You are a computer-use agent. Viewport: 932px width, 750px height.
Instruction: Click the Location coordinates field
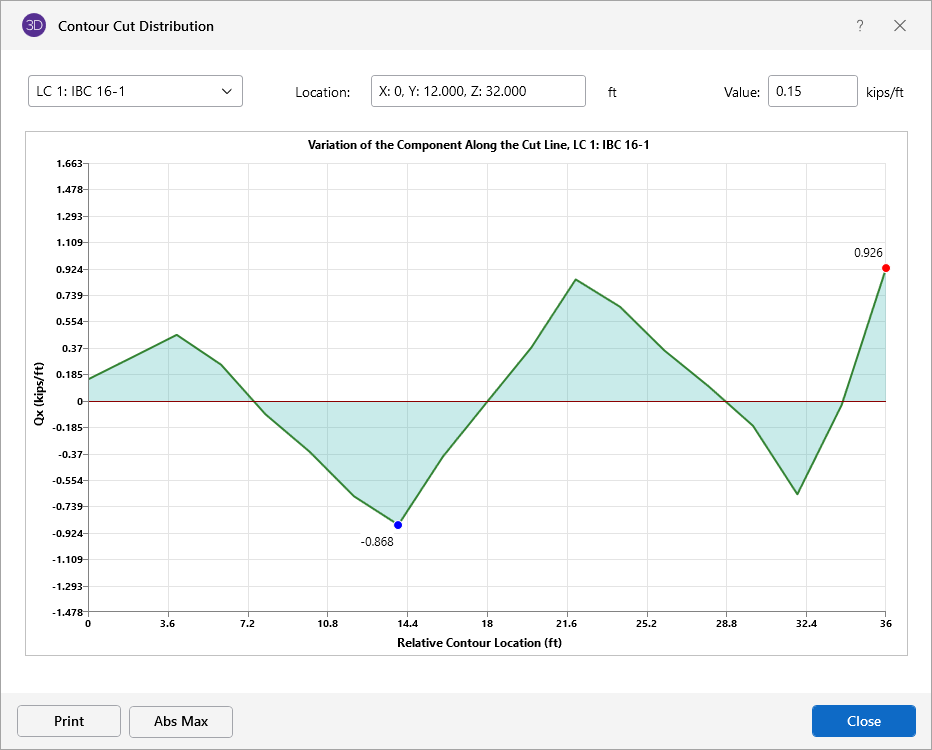[477, 92]
